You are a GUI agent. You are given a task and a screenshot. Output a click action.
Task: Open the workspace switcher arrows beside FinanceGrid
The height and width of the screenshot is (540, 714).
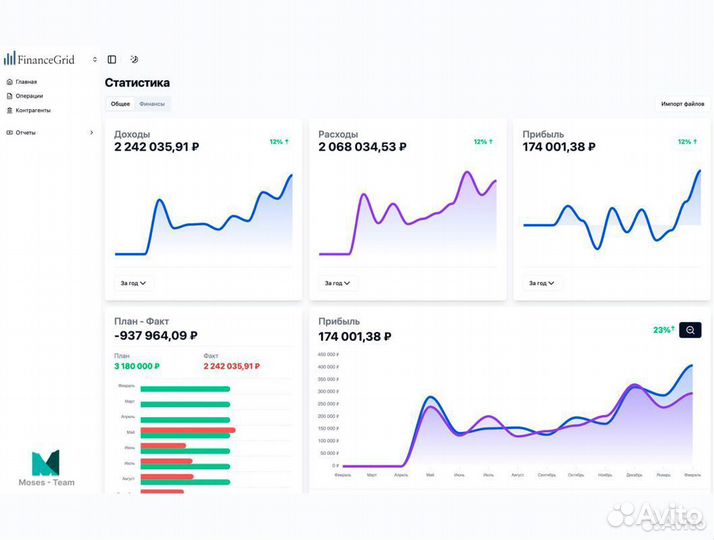(x=95, y=60)
